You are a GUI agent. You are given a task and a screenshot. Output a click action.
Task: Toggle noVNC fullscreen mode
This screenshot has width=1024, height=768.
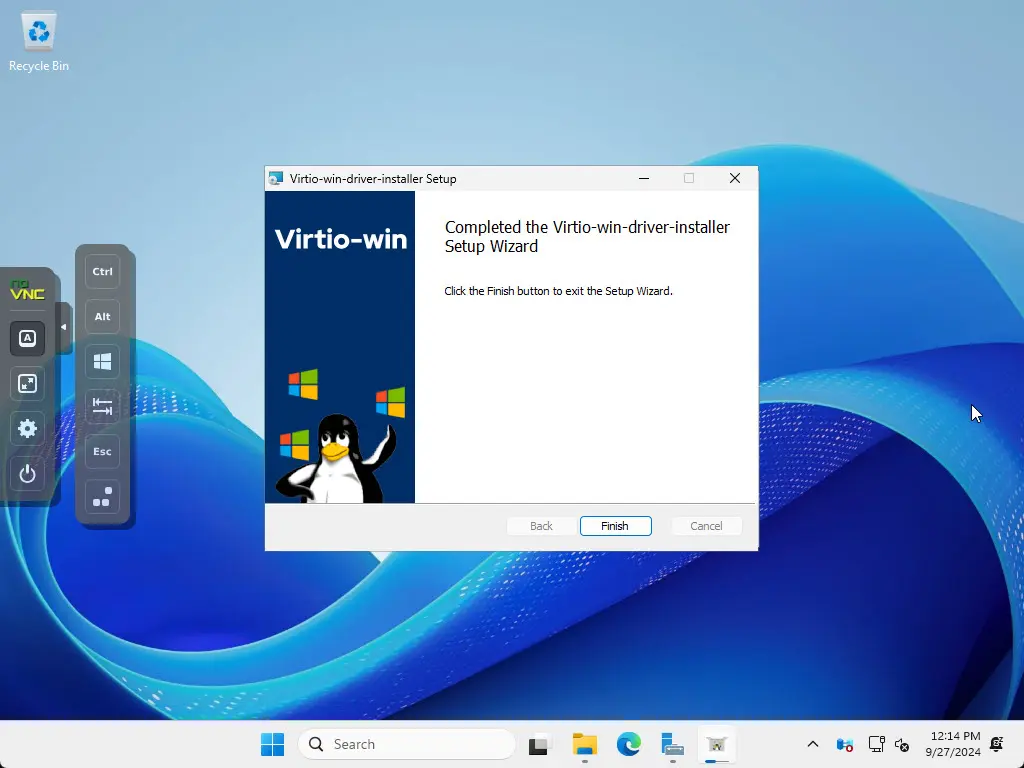(28, 383)
